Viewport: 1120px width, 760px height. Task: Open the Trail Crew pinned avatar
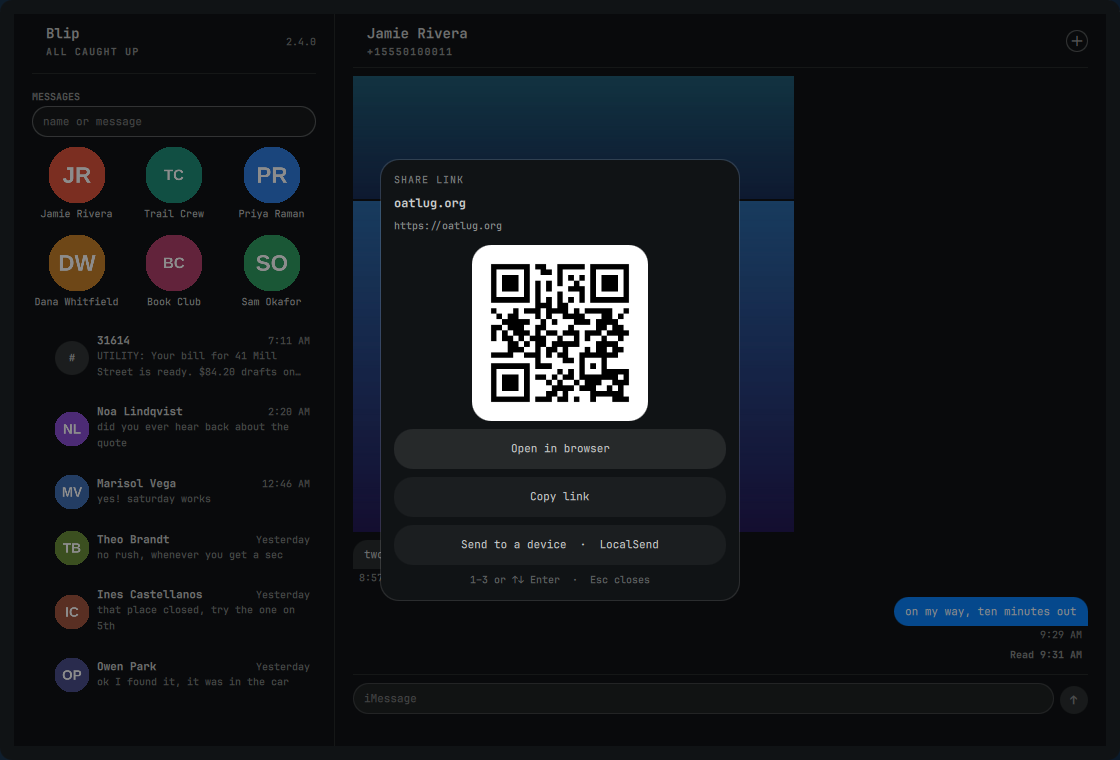pyautogui.click(x=174, y=175)
